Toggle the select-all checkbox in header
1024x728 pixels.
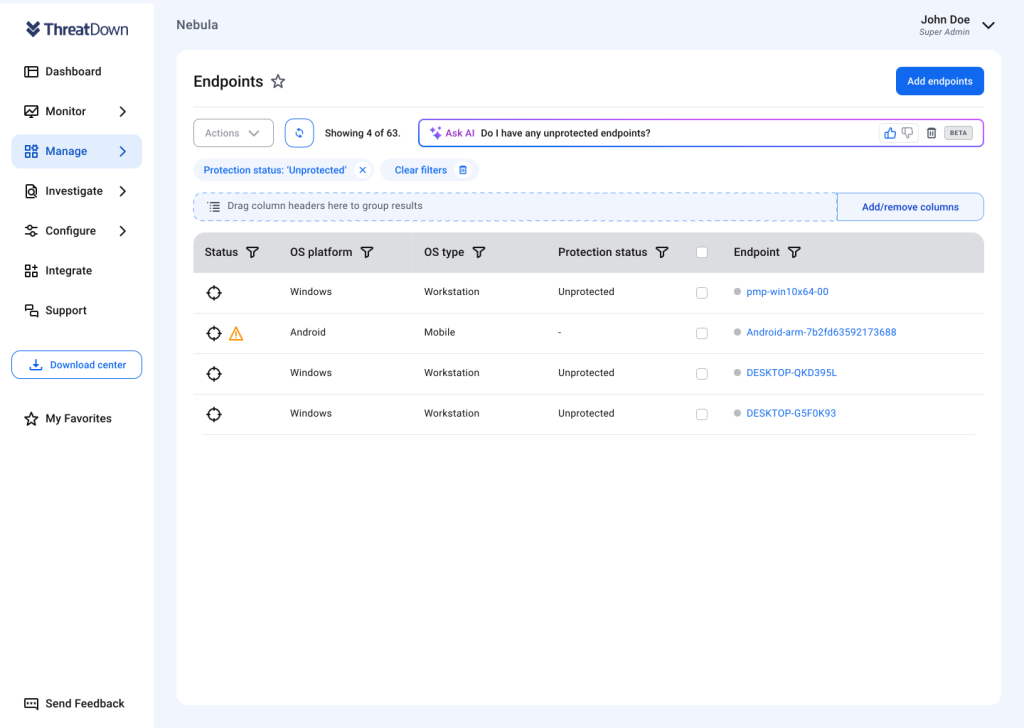(702, 253)
